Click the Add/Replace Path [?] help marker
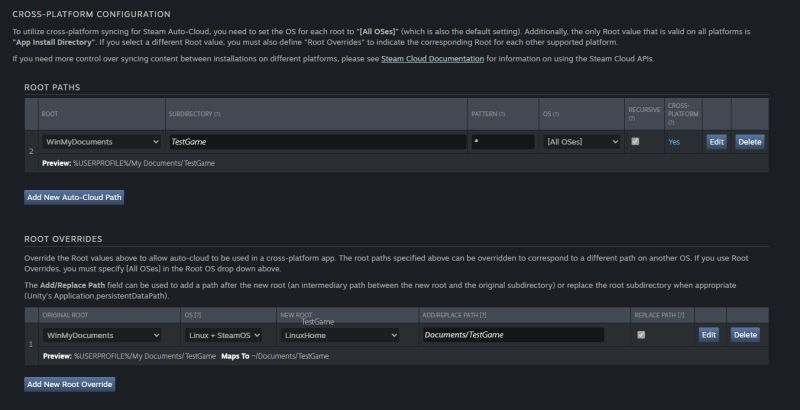Image resolution: width=800 pixels, height=410 pixels. 483,315
